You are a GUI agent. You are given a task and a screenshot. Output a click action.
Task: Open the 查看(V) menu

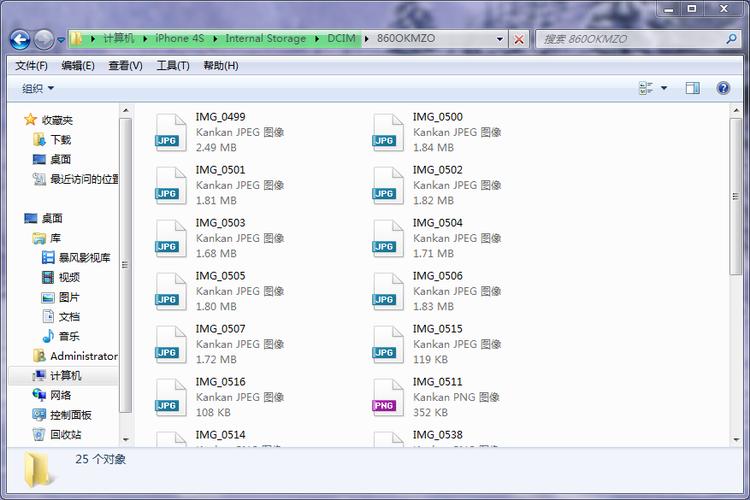[x=125, y=66]
